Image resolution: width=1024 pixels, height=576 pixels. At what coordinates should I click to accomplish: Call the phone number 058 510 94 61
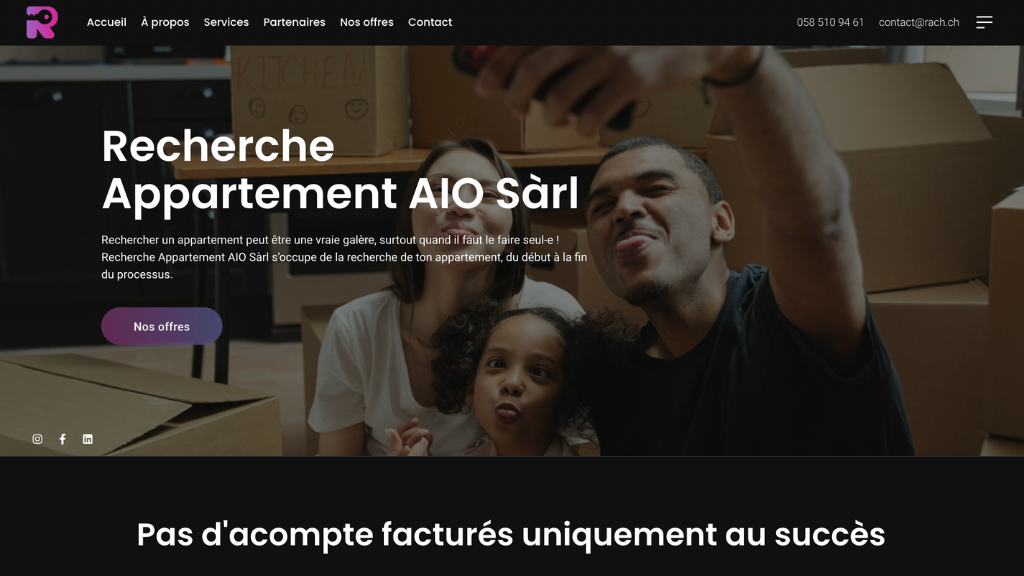[830, 22]
